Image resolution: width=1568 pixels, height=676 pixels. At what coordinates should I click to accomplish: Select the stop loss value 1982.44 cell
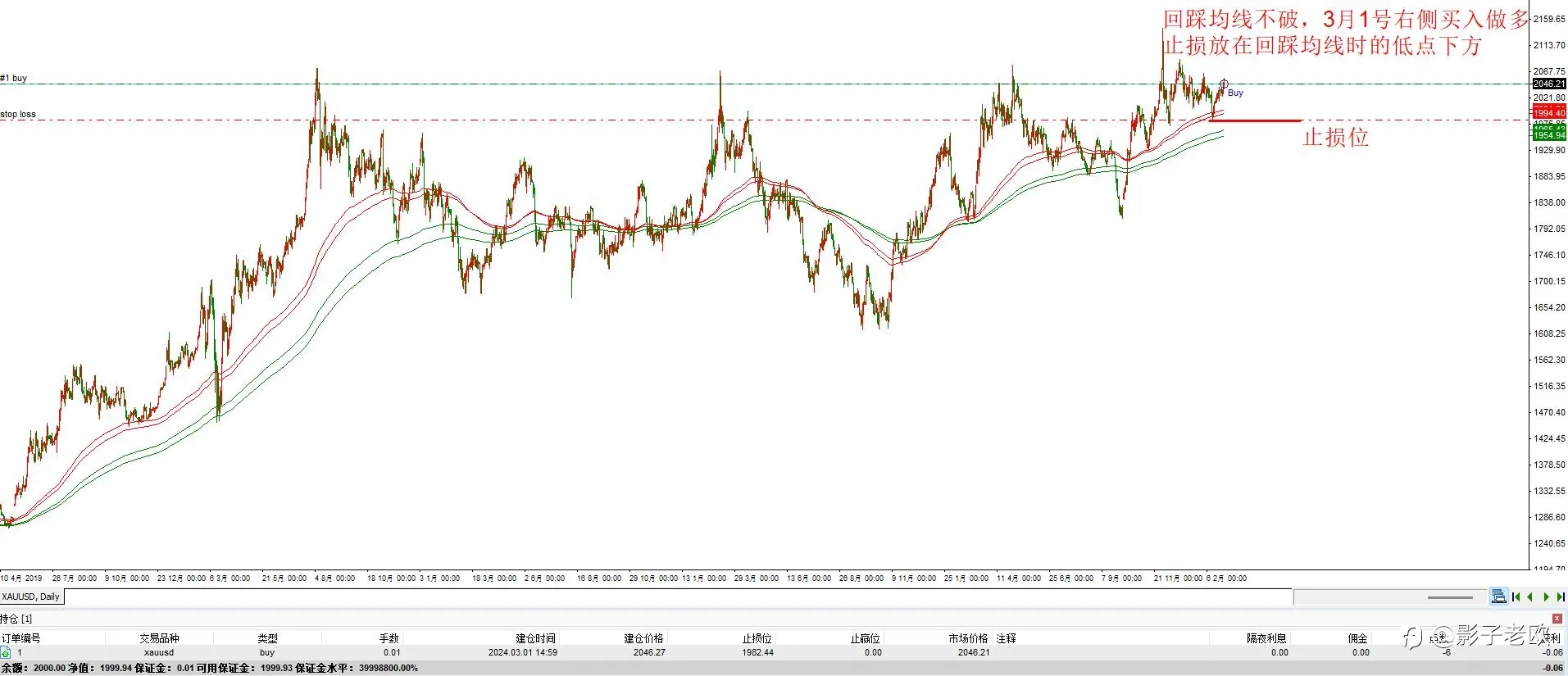757,653
